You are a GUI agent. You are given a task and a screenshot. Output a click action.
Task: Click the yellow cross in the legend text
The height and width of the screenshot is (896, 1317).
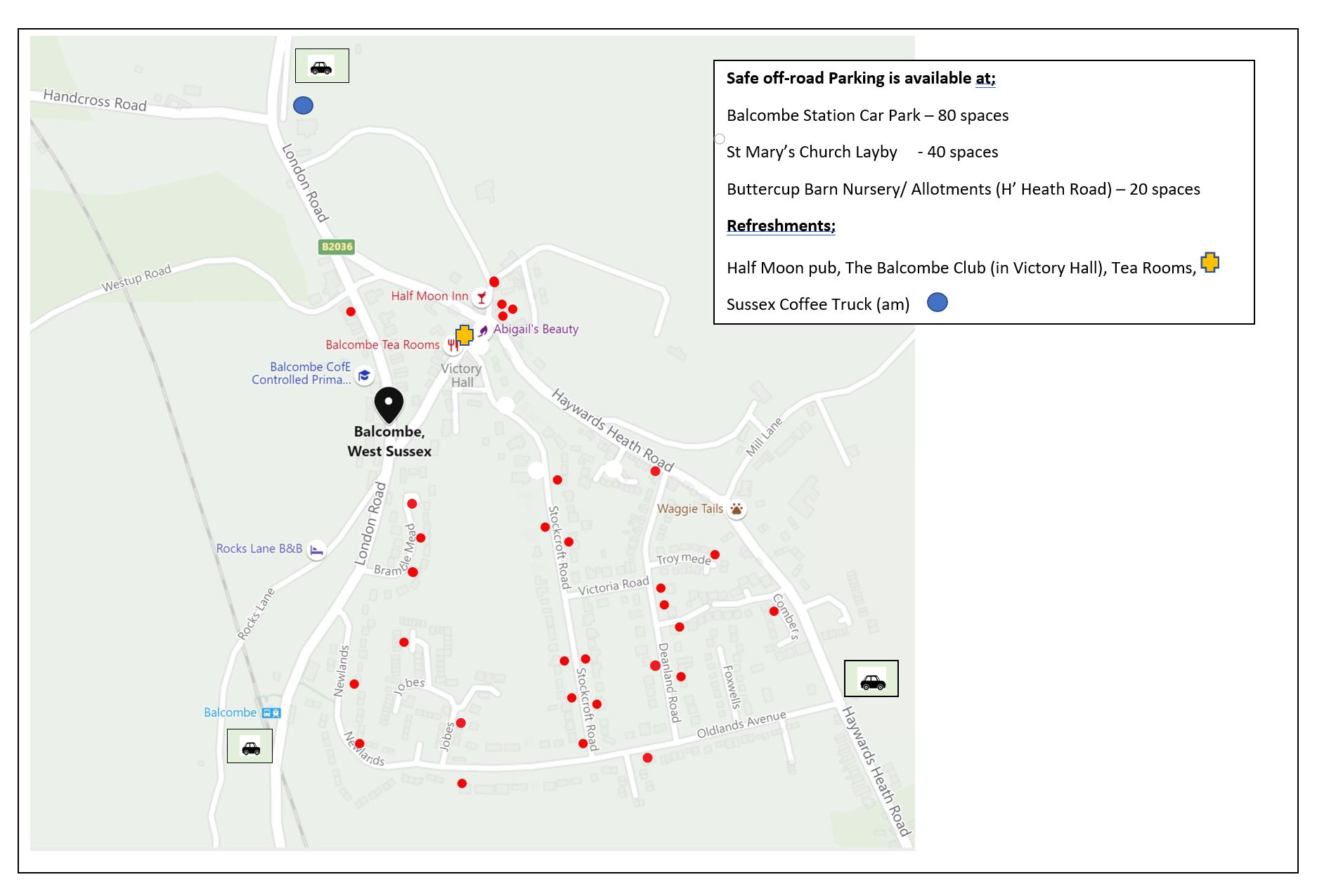point(1211,264)
